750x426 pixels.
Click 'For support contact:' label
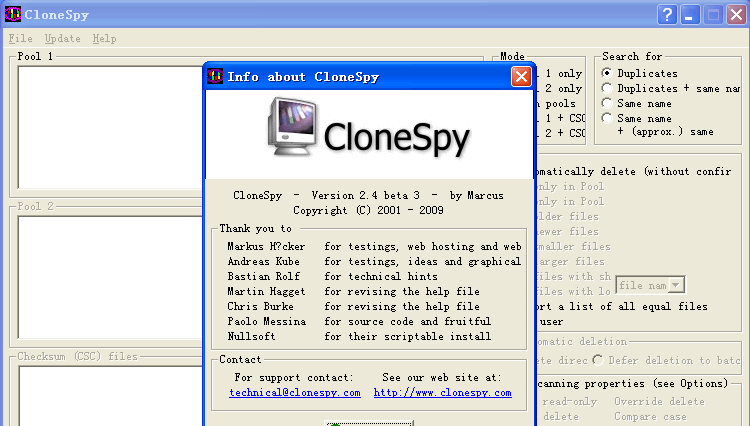tap(294, 377)
